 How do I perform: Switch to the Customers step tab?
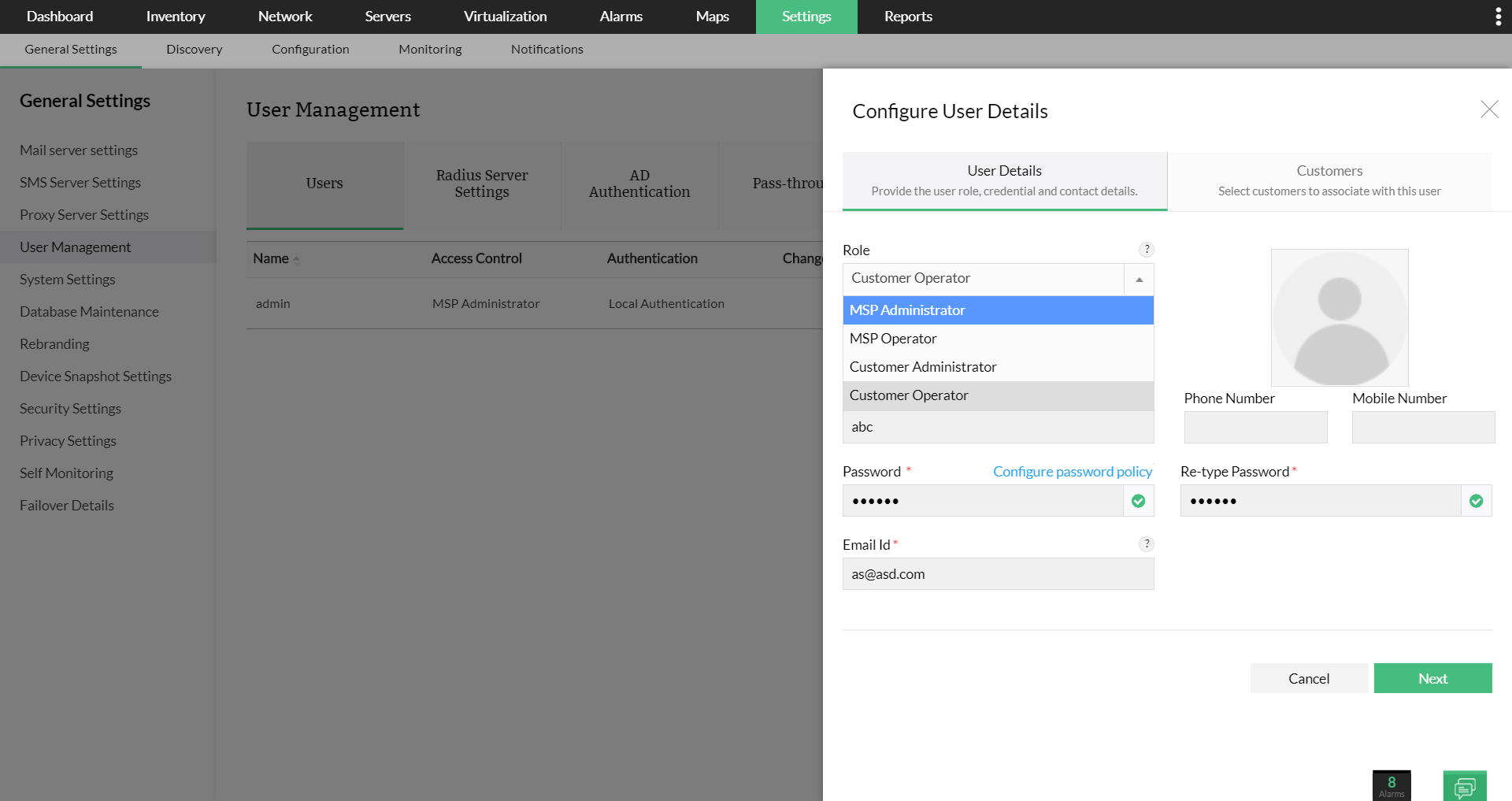(1329, 181)
